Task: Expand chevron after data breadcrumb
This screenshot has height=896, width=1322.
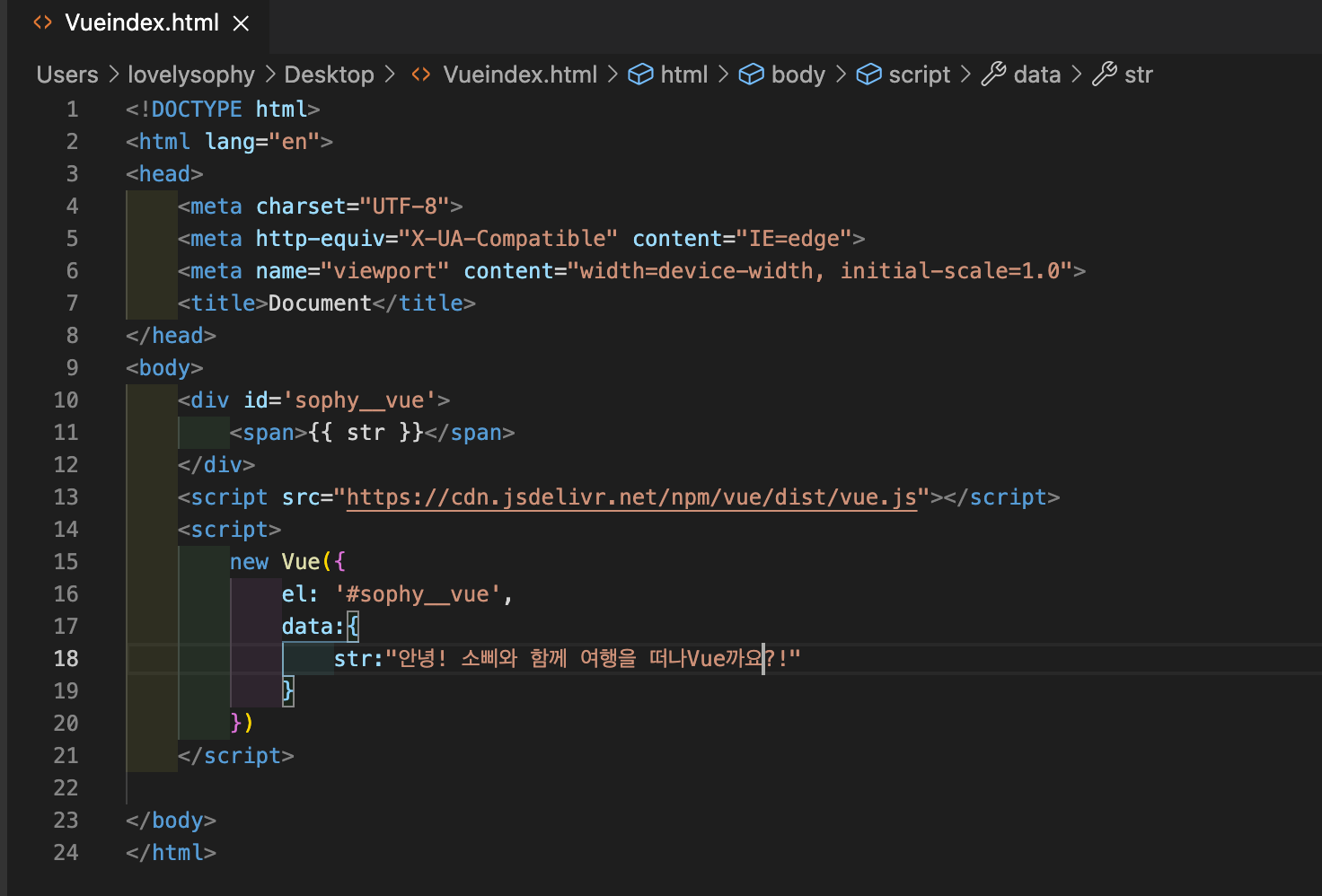Action: (x=1077, y=75)
